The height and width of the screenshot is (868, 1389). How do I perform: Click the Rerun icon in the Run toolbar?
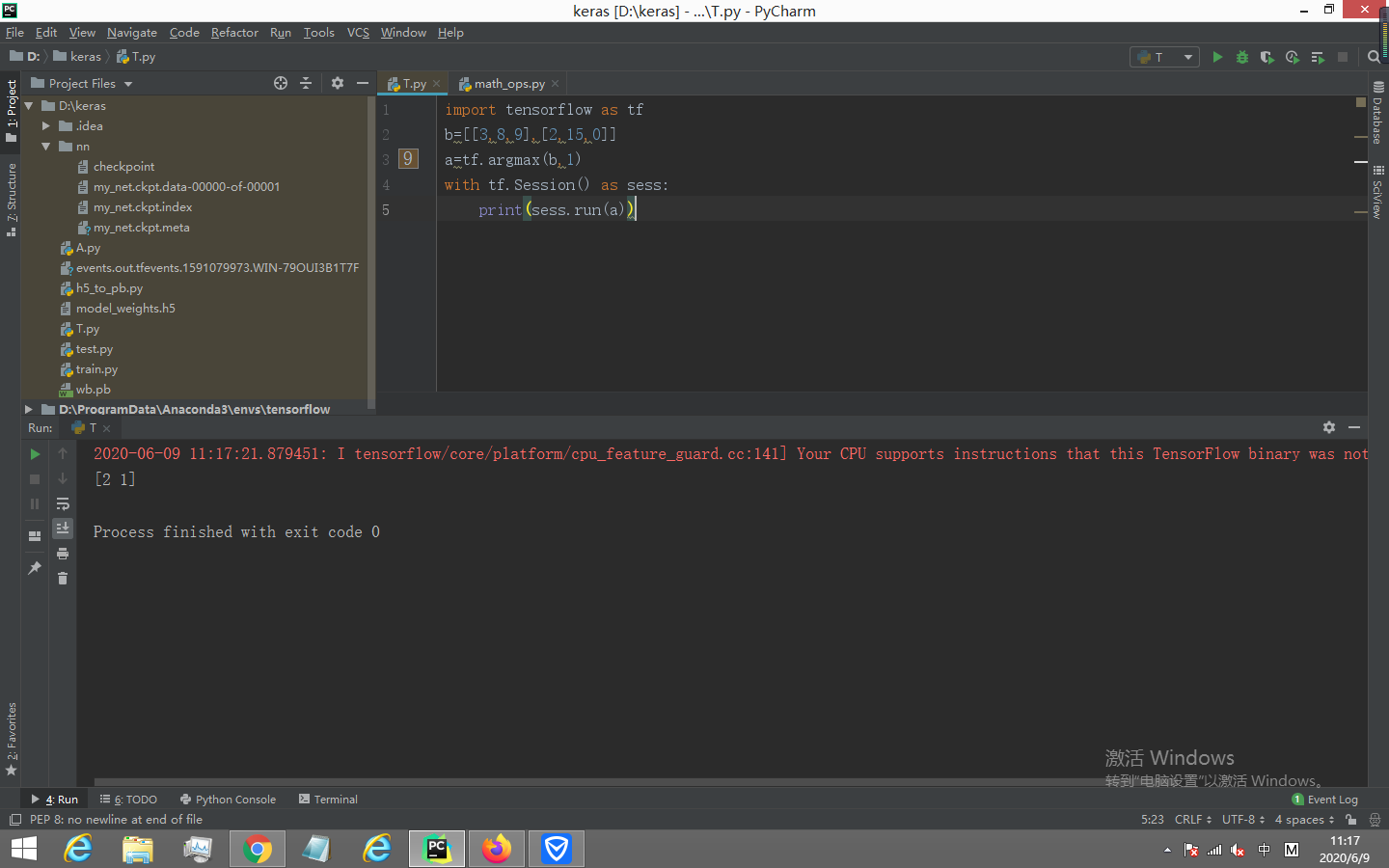click(x=34, y=453)
